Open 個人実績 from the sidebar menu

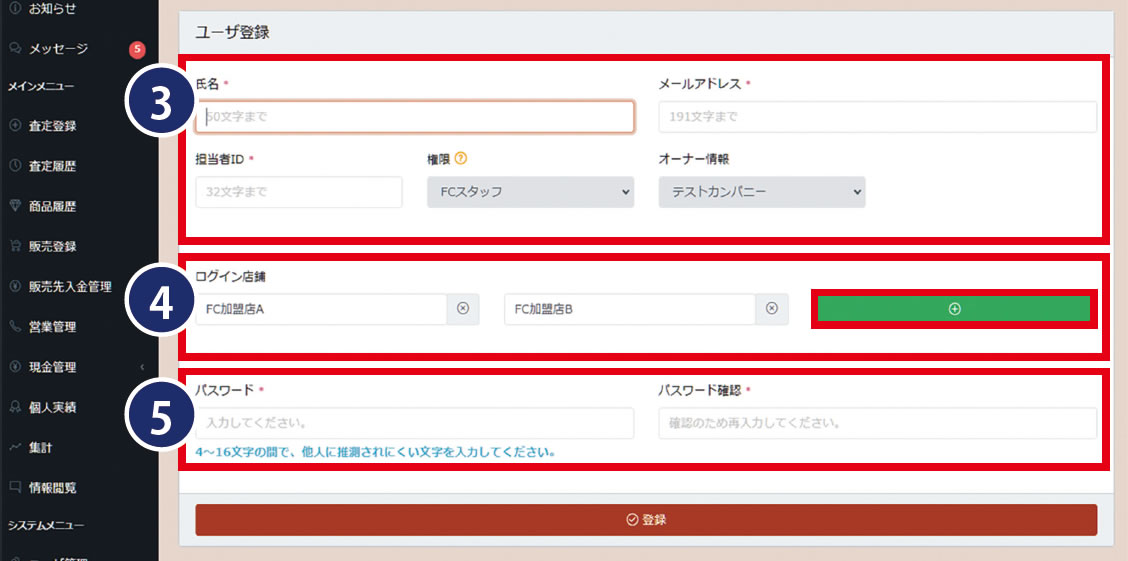(52, 407)
